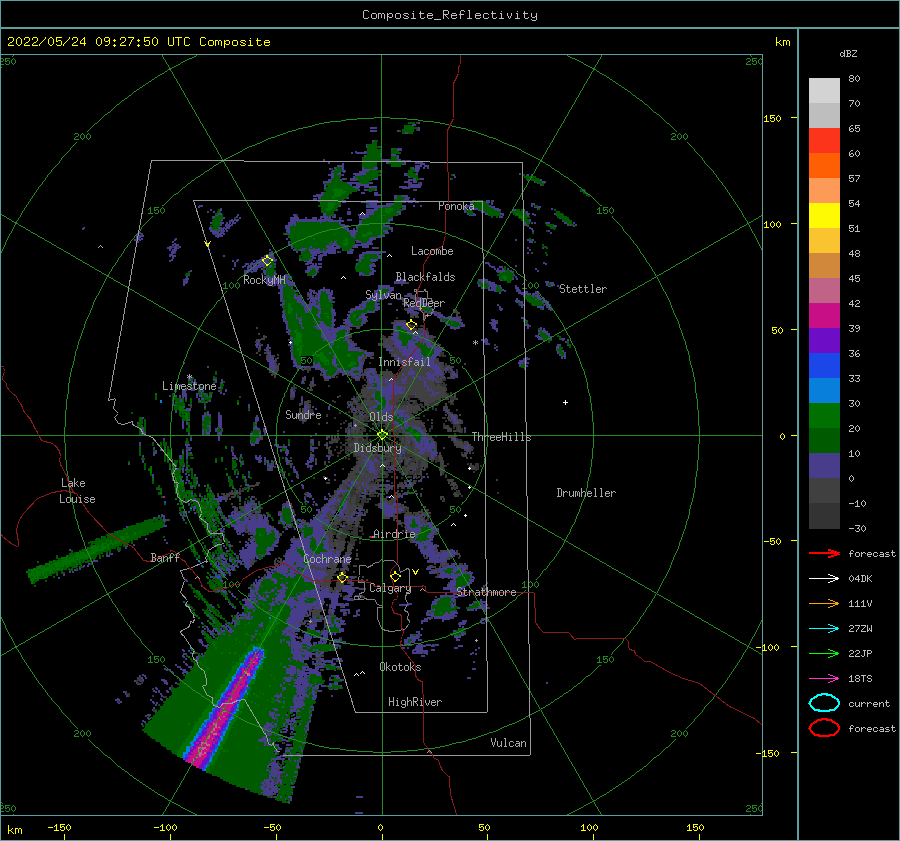
Task: Click the Olds label at map center
Action: tap(381, 417)
